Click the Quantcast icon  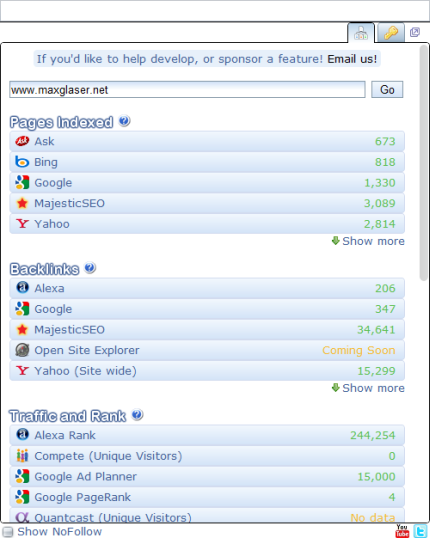(22, 517)
